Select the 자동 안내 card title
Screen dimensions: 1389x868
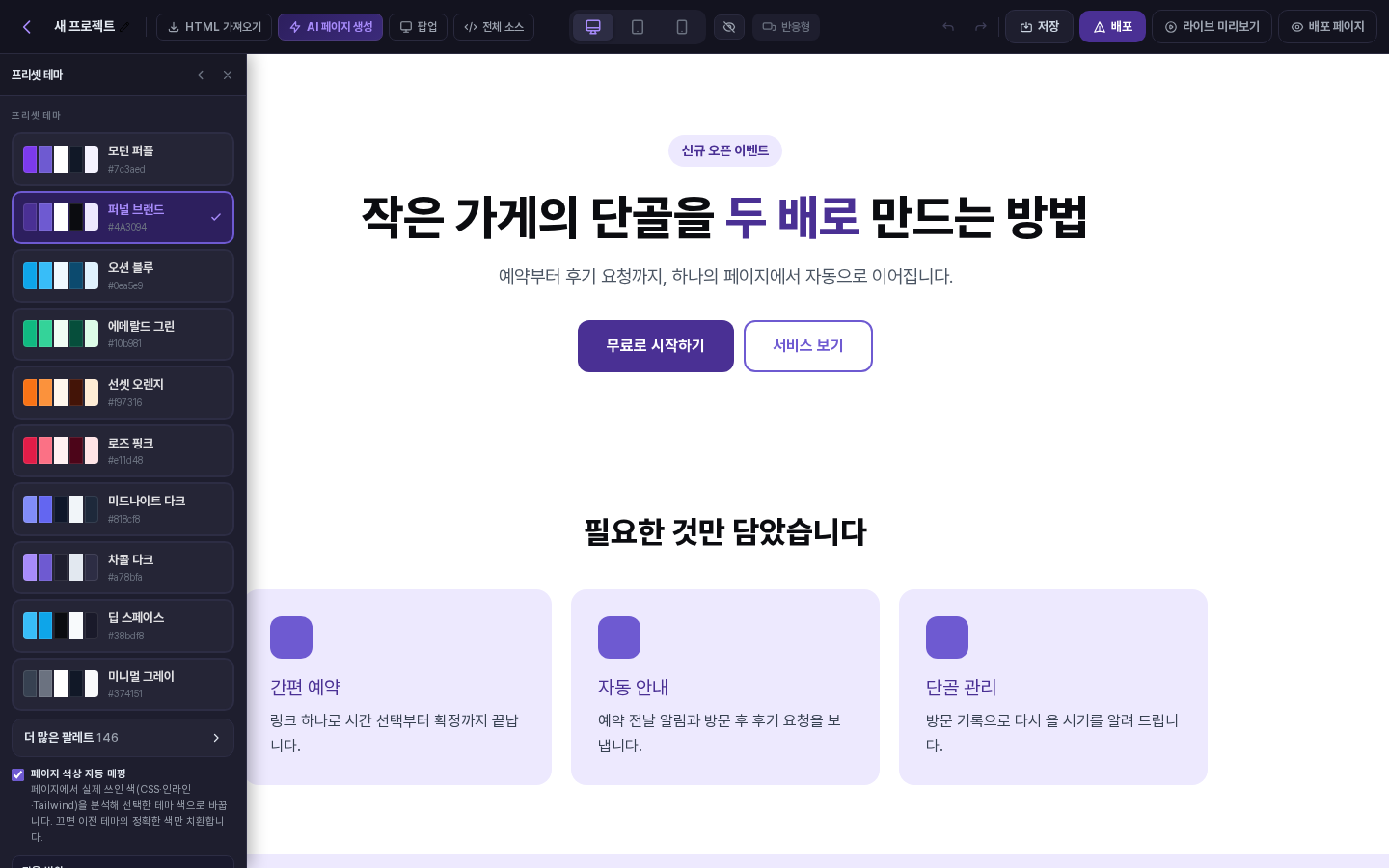coord(633,687)
